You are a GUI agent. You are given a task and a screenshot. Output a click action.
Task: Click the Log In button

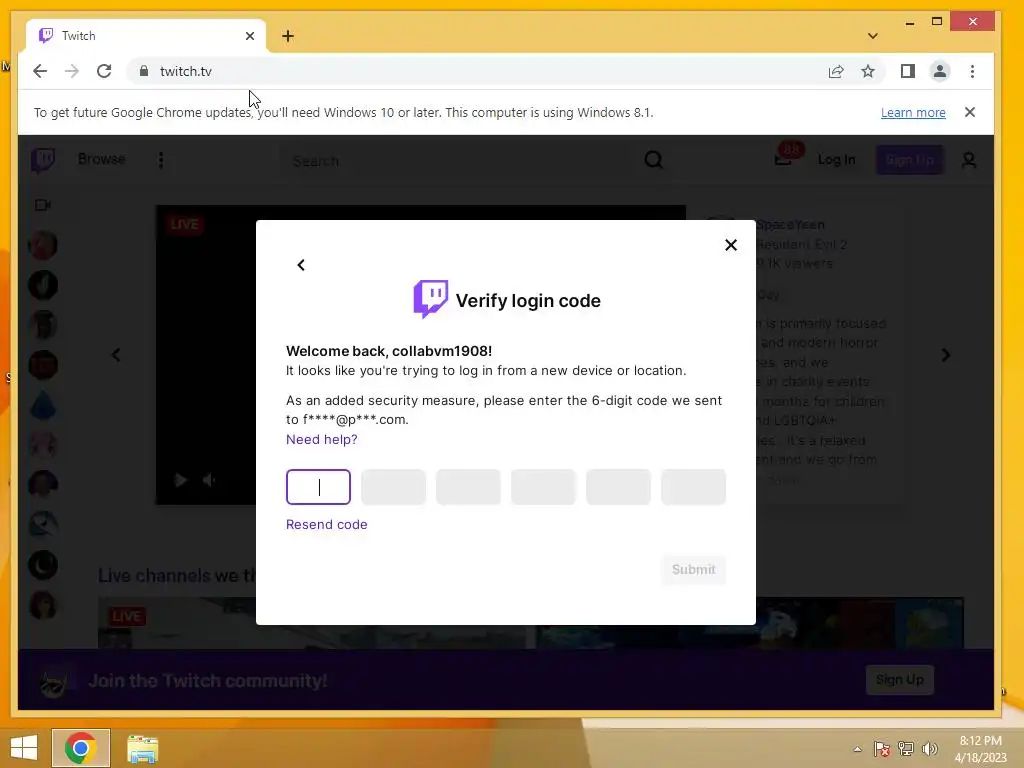tap(837, 160)
